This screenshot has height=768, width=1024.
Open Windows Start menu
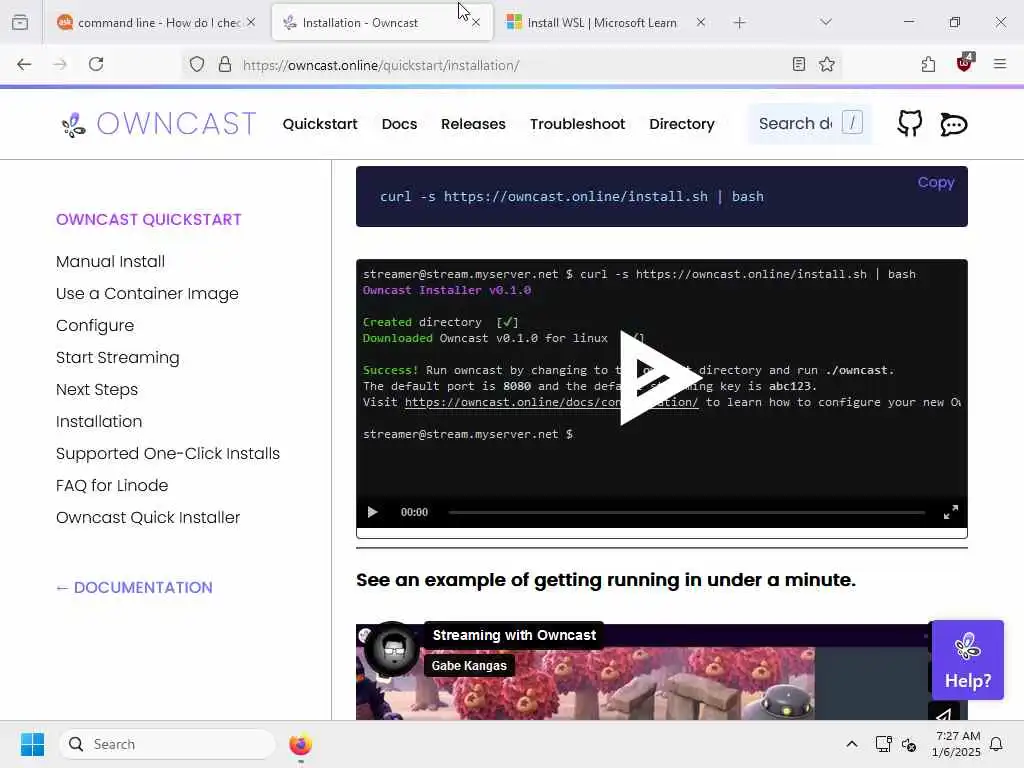[32, 744]
